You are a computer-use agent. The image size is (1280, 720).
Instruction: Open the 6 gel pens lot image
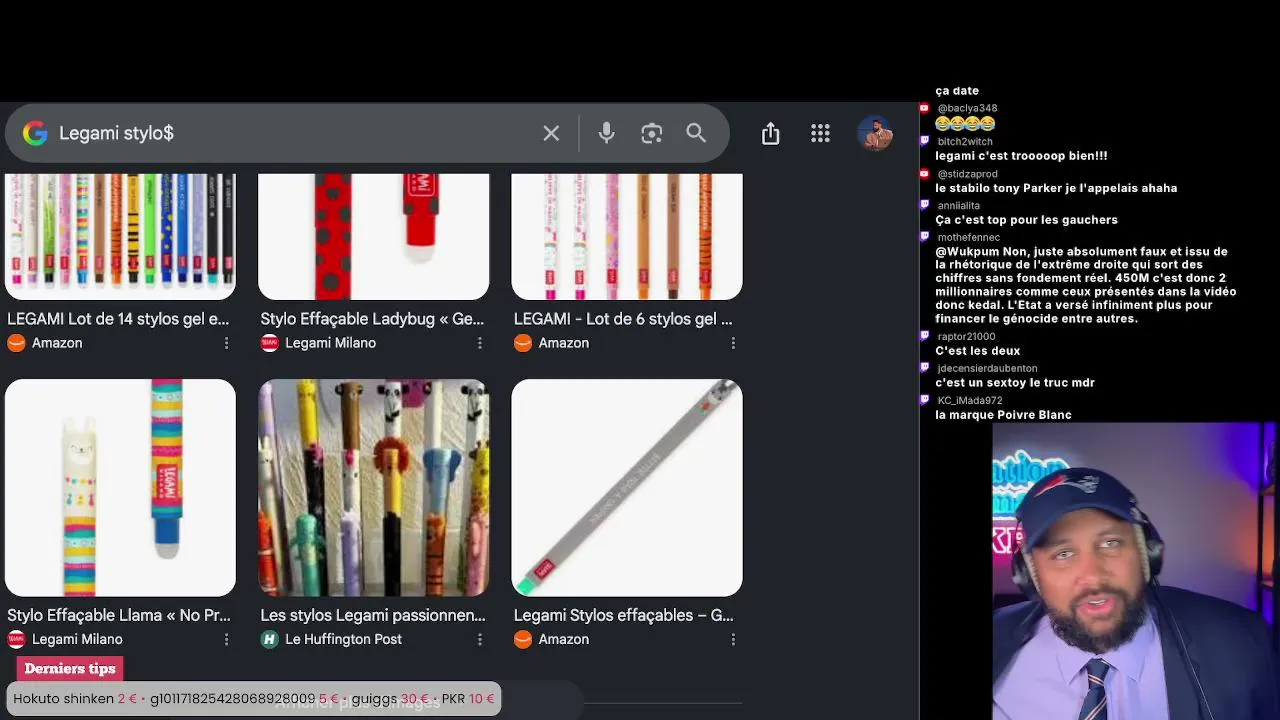tap(627, 237)
